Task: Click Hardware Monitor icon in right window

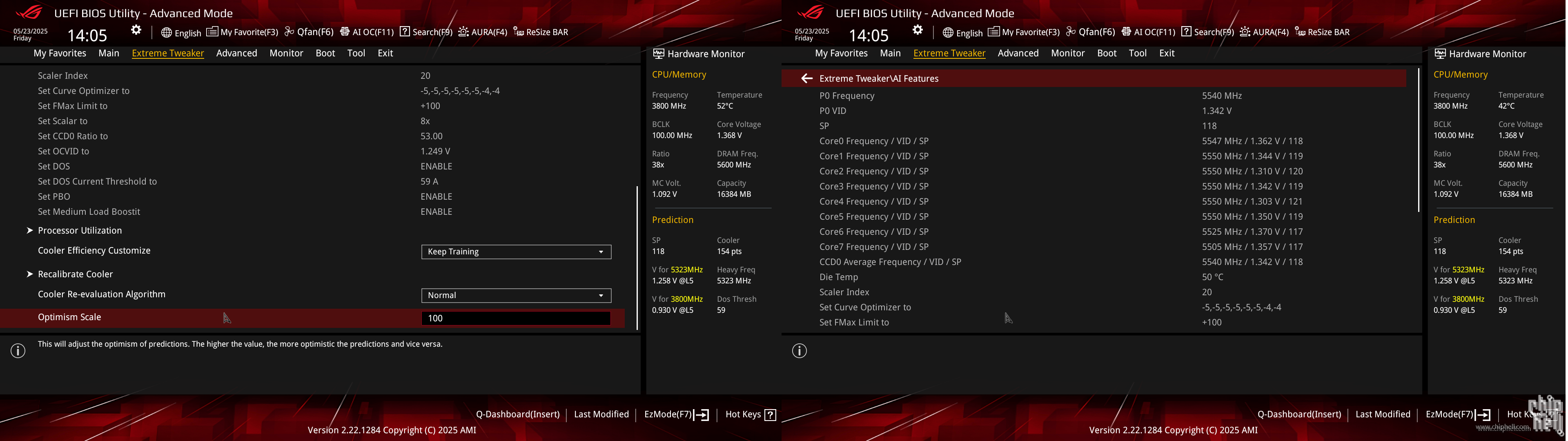Action: (x=1440, y=53)
